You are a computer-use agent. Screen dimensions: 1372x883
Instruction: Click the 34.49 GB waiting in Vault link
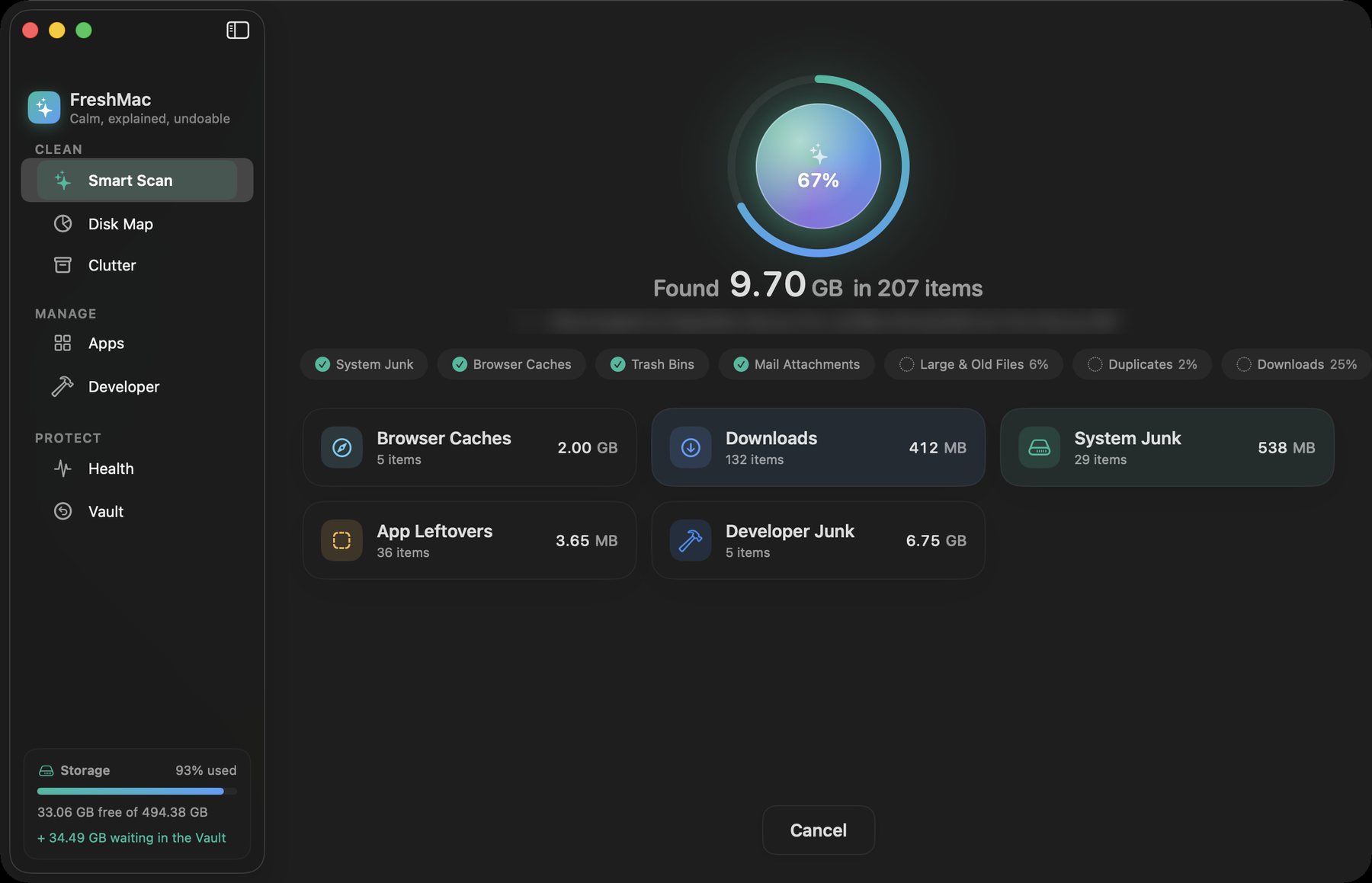[132, 838]
